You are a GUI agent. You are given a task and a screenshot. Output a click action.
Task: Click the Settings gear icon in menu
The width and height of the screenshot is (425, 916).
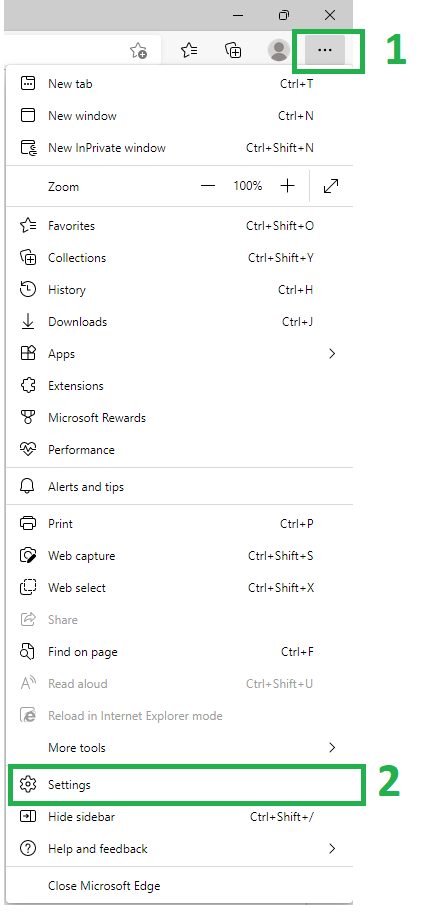pyautogui.click(x=28, y=785)
